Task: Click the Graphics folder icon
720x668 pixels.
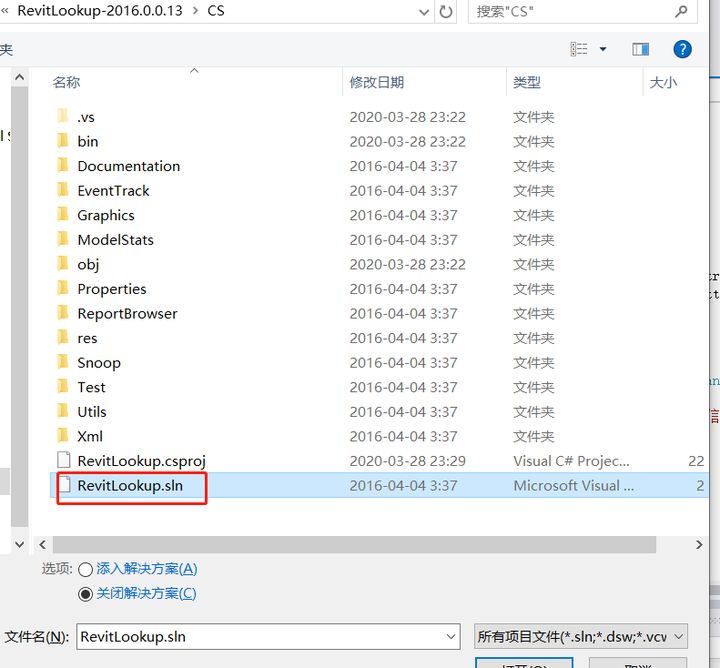Action: pyautogui.click(x=63, y=214)
